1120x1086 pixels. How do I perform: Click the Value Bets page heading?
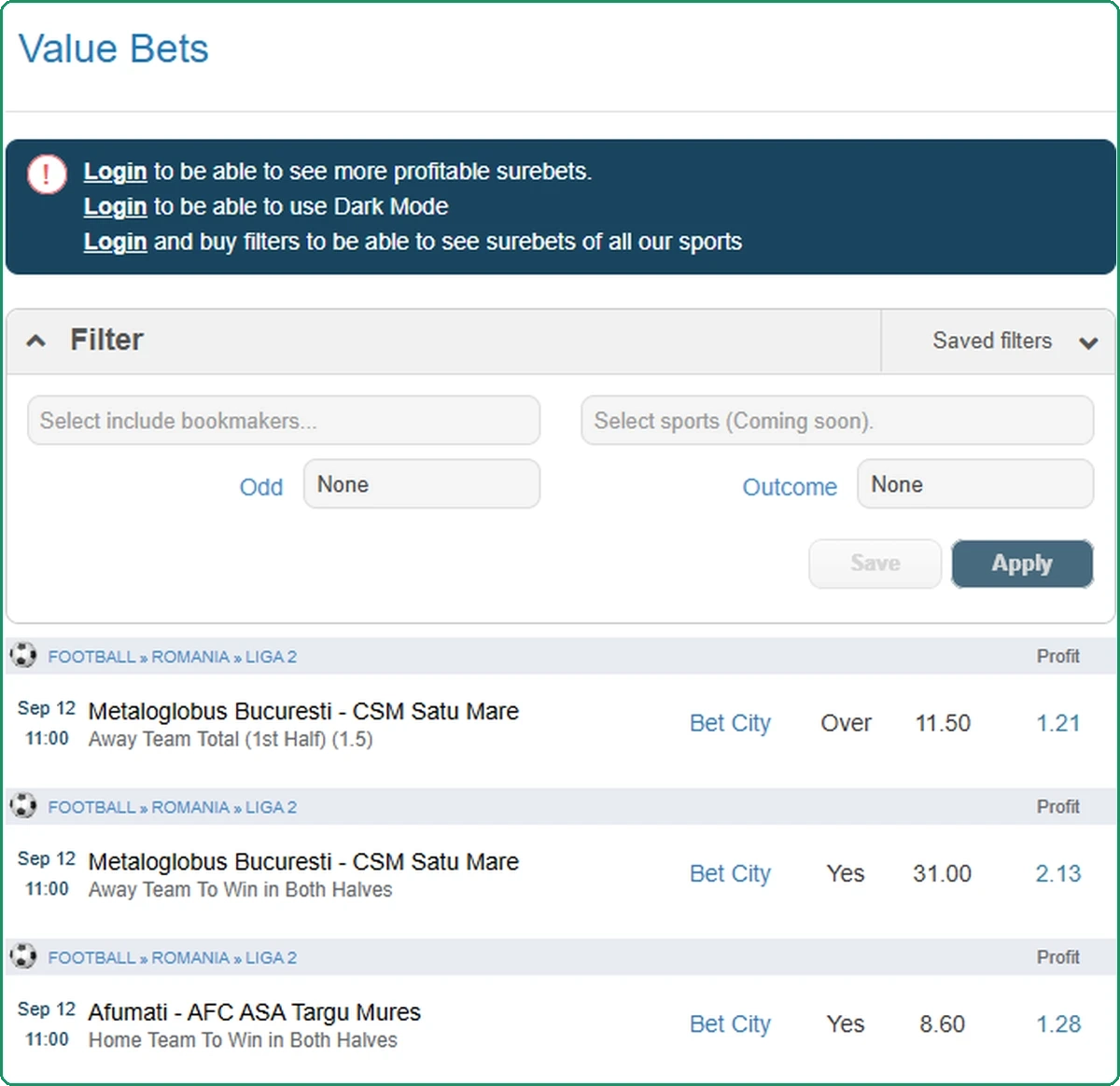pos(114,49)
